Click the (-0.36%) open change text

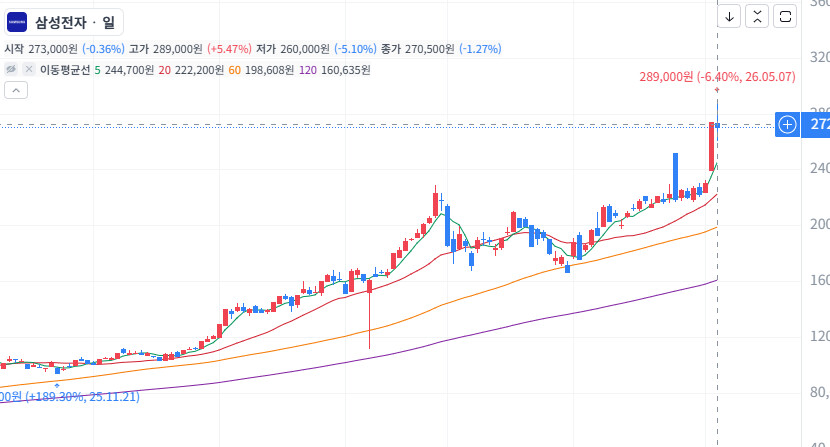(103, 49)
